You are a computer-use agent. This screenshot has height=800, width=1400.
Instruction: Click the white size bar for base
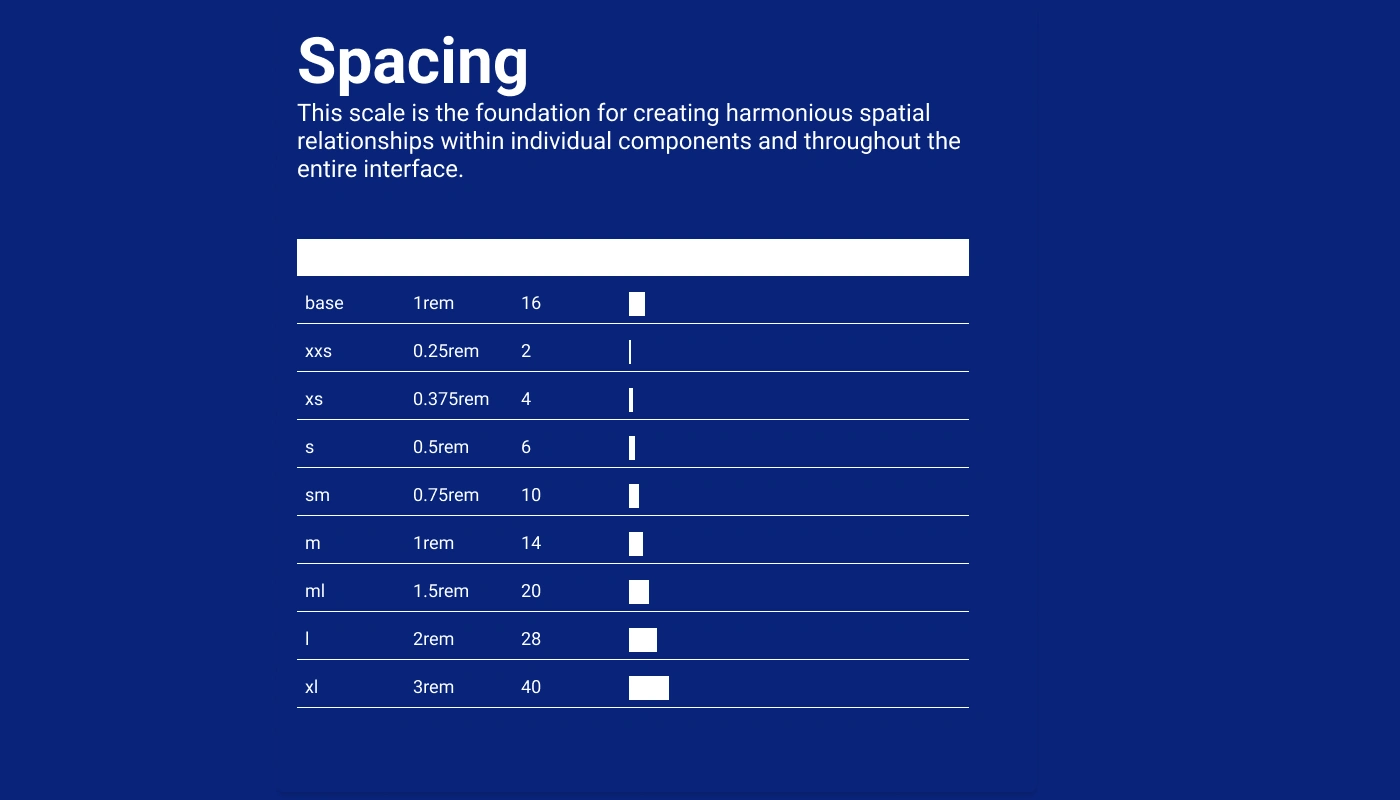pos(637,304)
